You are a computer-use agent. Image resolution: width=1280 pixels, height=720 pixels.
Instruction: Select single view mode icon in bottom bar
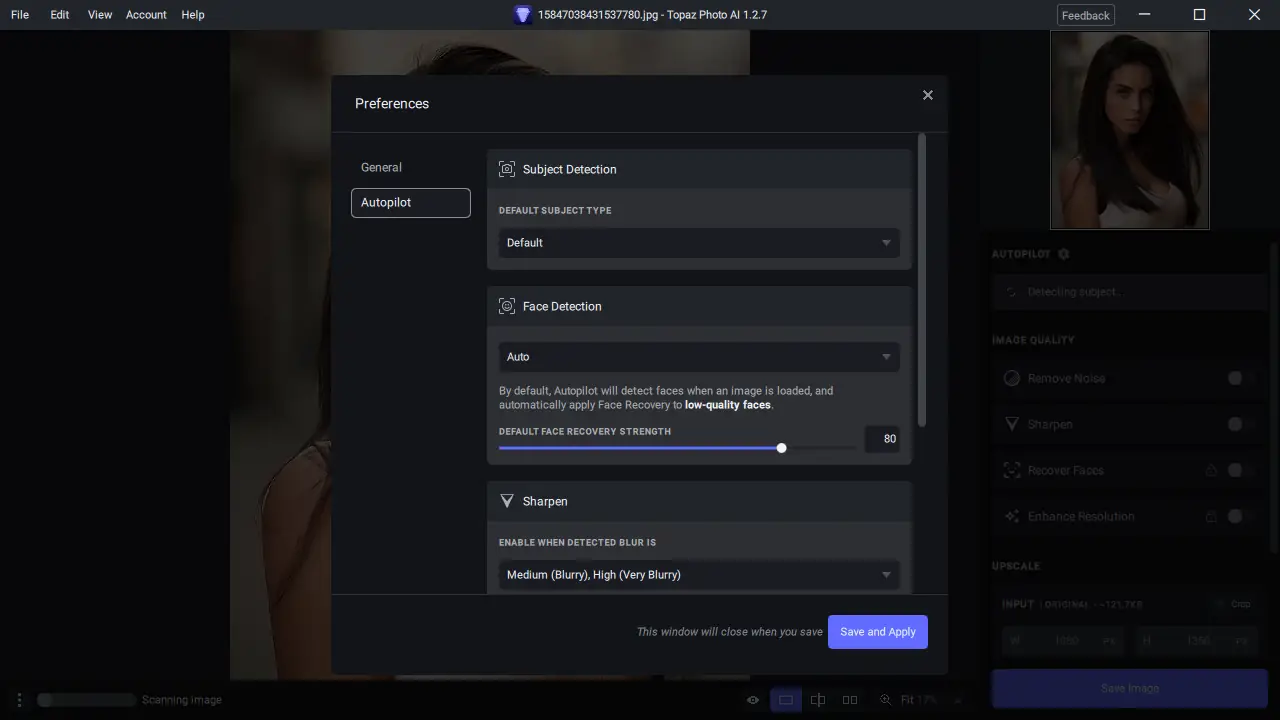coord(786,700)
